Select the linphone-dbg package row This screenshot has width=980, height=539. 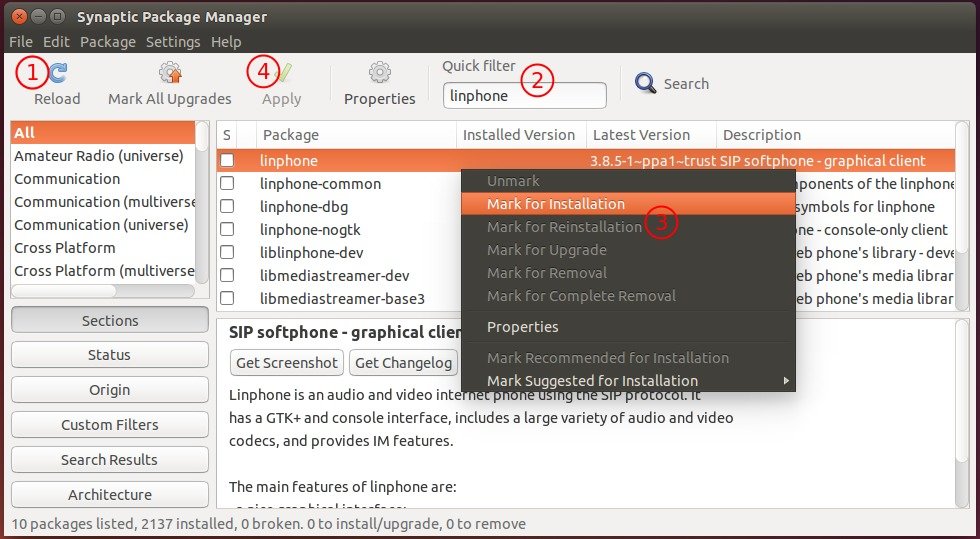point(339,207)
